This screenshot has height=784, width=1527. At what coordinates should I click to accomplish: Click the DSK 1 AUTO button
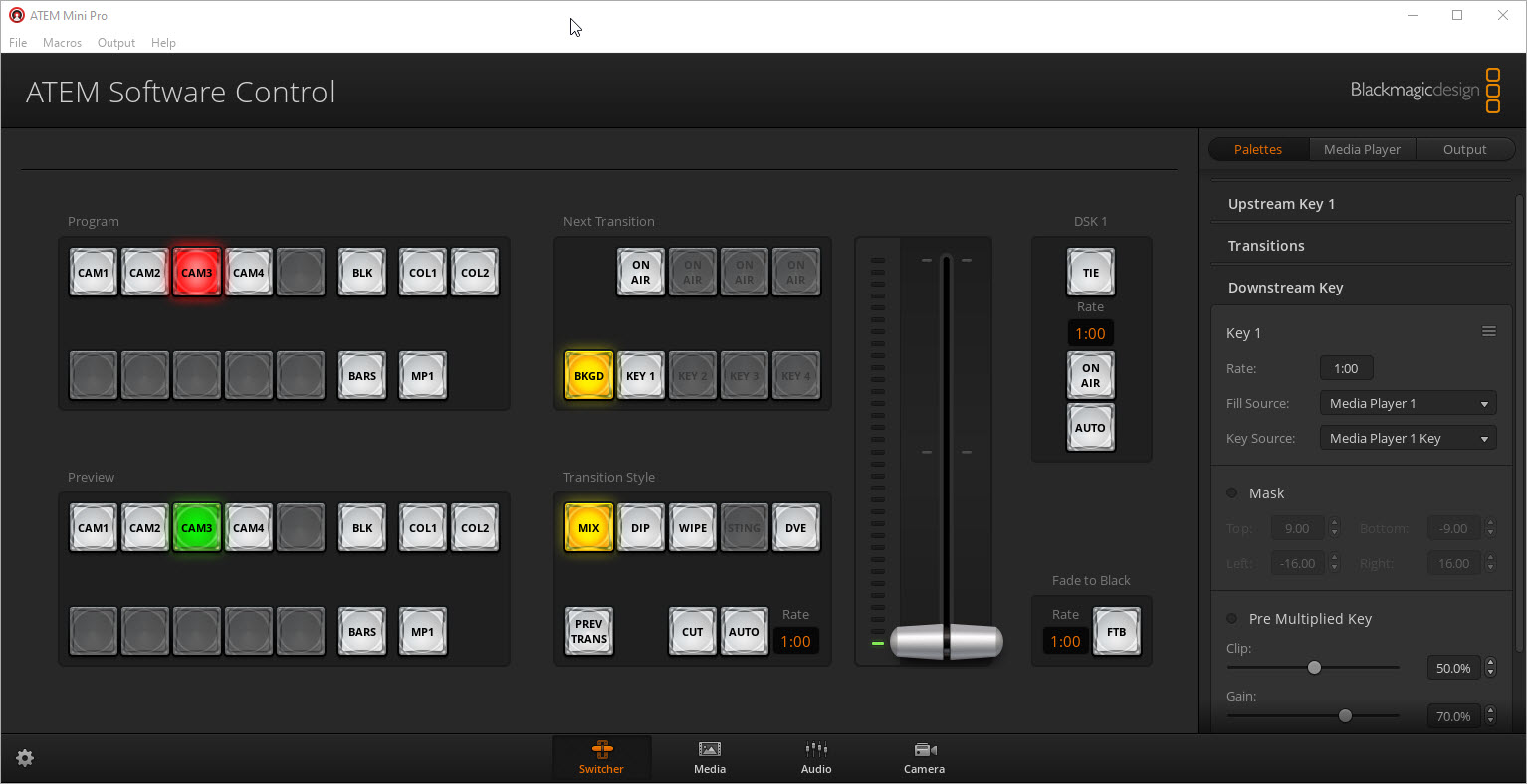tap(1091, 428)
